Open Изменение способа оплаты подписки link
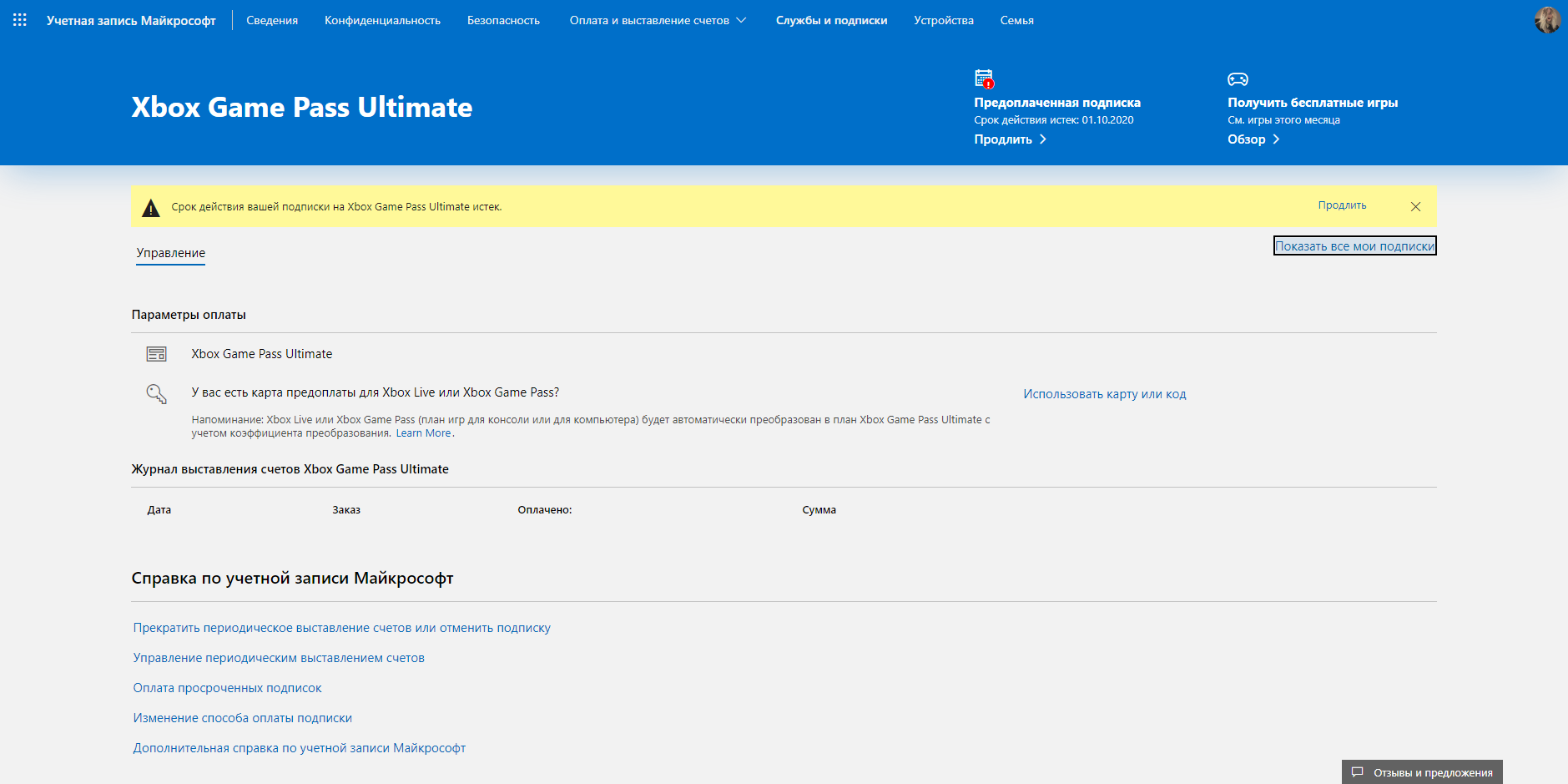Screen dimensions: 1568x784 coord(243,718)
